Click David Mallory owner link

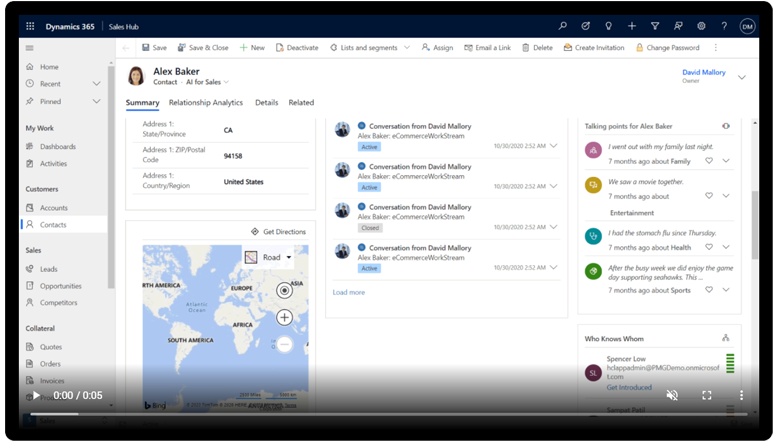point(703,72)
